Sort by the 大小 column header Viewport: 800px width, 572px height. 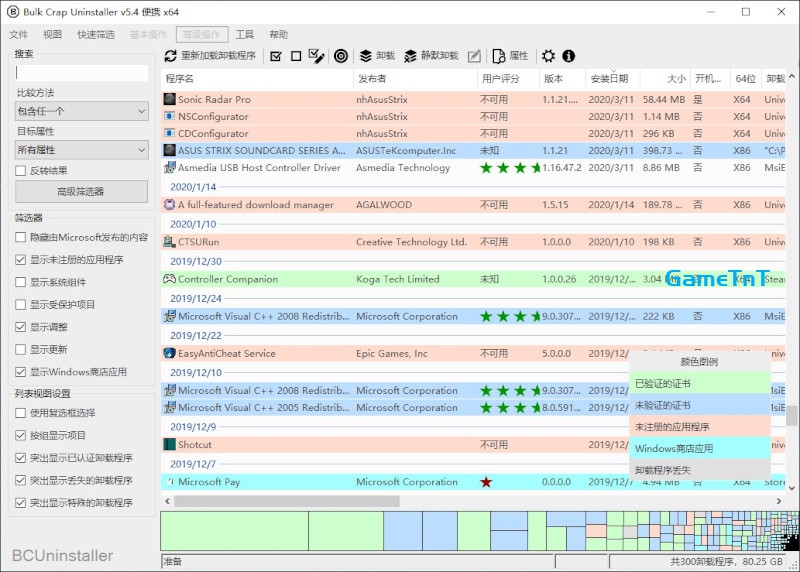[665, 79]
